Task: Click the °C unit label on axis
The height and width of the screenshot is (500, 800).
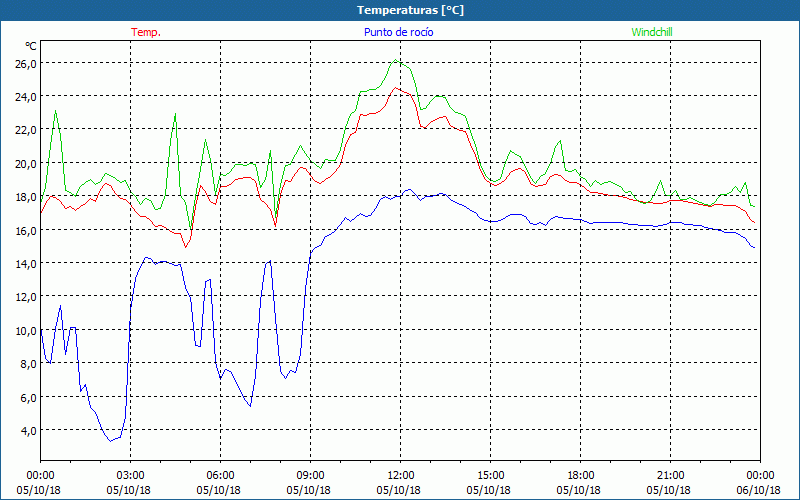Action: pos(31,46)
